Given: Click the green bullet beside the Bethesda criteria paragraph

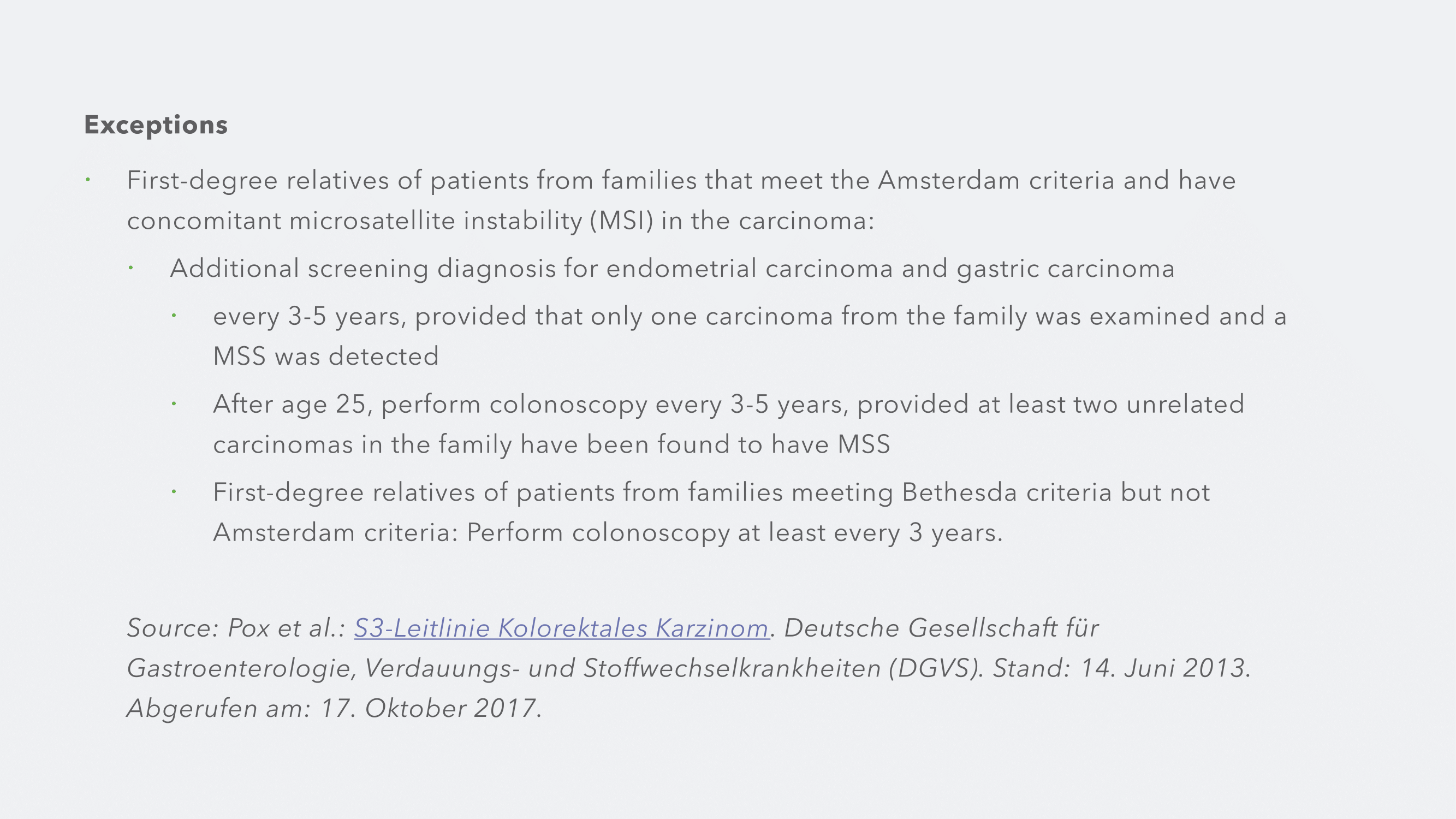Looking at the screenshot, I should [174, 492].
